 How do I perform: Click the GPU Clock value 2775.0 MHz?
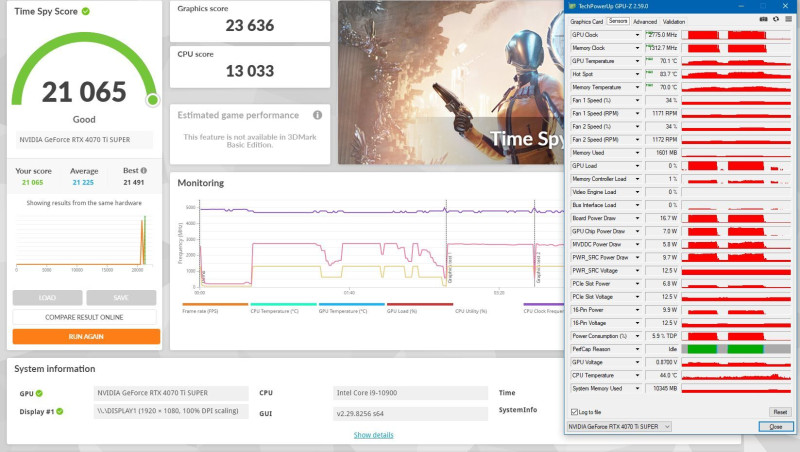tap(662, 35)
